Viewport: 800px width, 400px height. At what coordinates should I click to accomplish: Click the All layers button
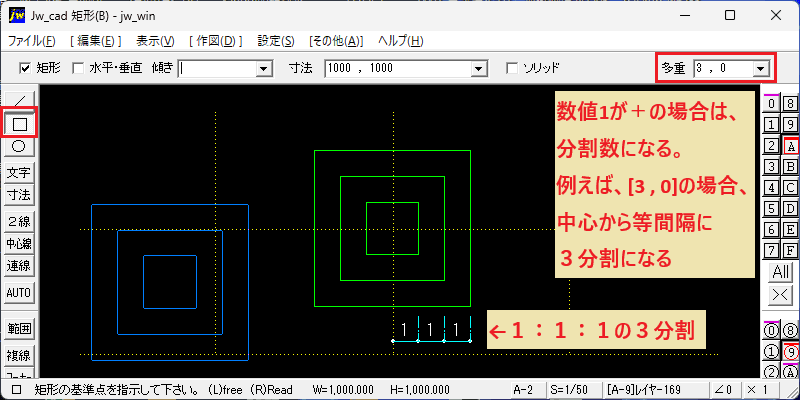click(x=781, y=272)
